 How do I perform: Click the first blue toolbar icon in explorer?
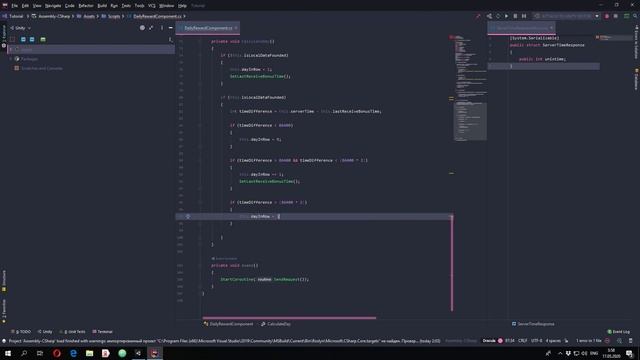pyautogui.click(x=23, y=39)
